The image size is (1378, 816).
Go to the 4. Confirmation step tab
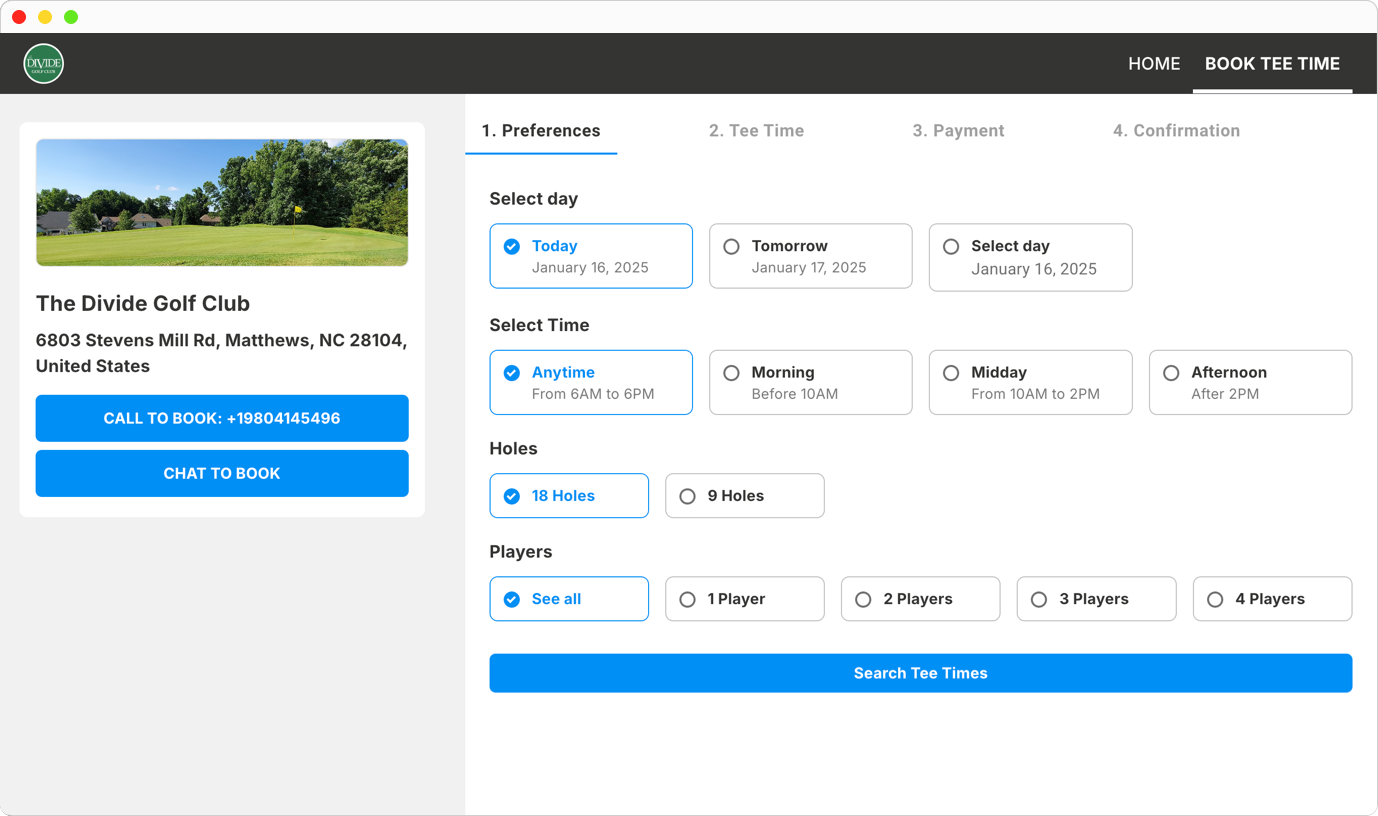coord(1176,131)
